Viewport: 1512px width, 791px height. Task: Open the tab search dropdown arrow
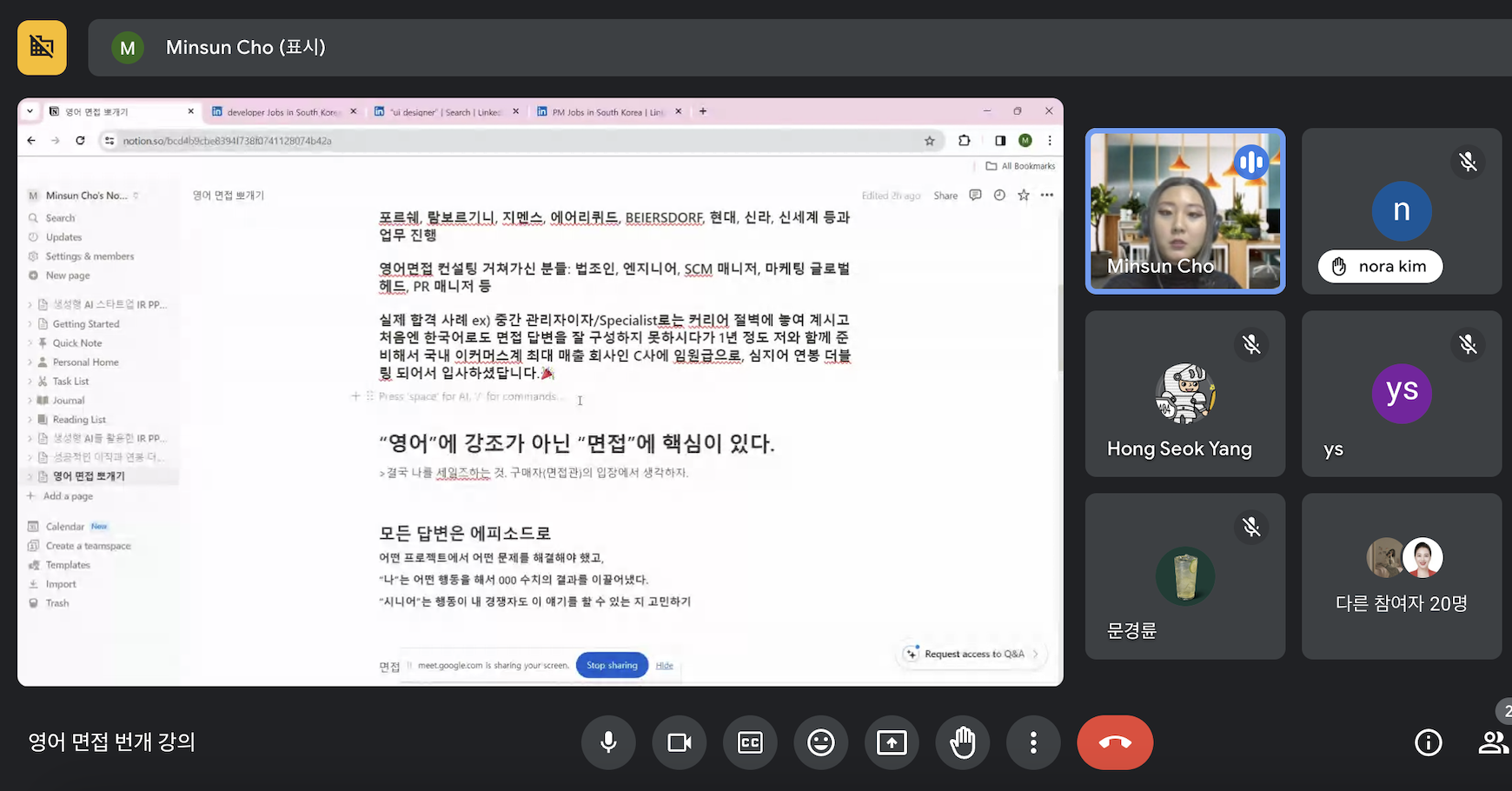30,111
